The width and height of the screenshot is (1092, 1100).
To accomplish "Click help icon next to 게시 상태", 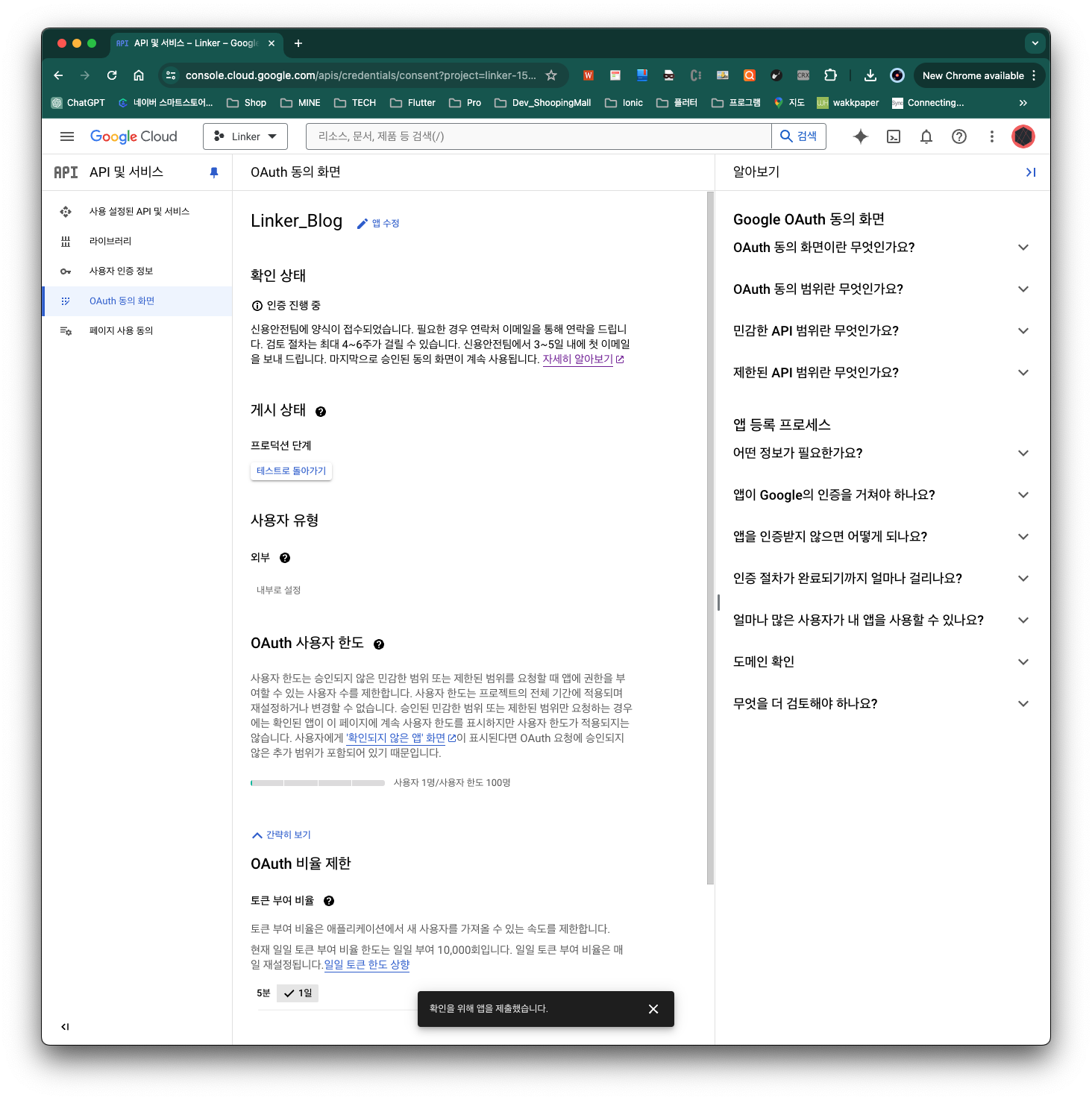I will coord(321,412).
